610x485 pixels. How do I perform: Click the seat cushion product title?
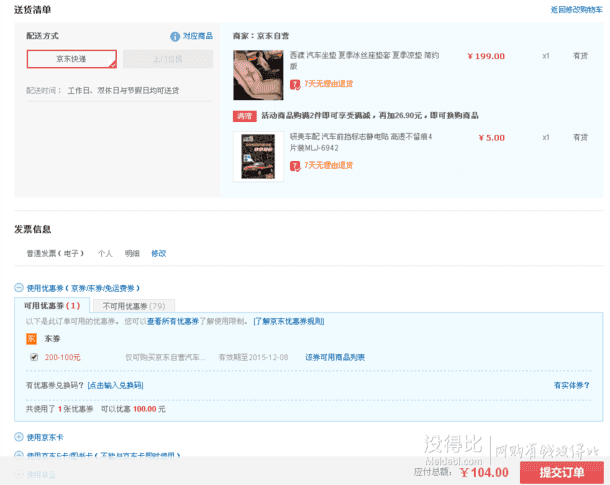coord(365,61)
